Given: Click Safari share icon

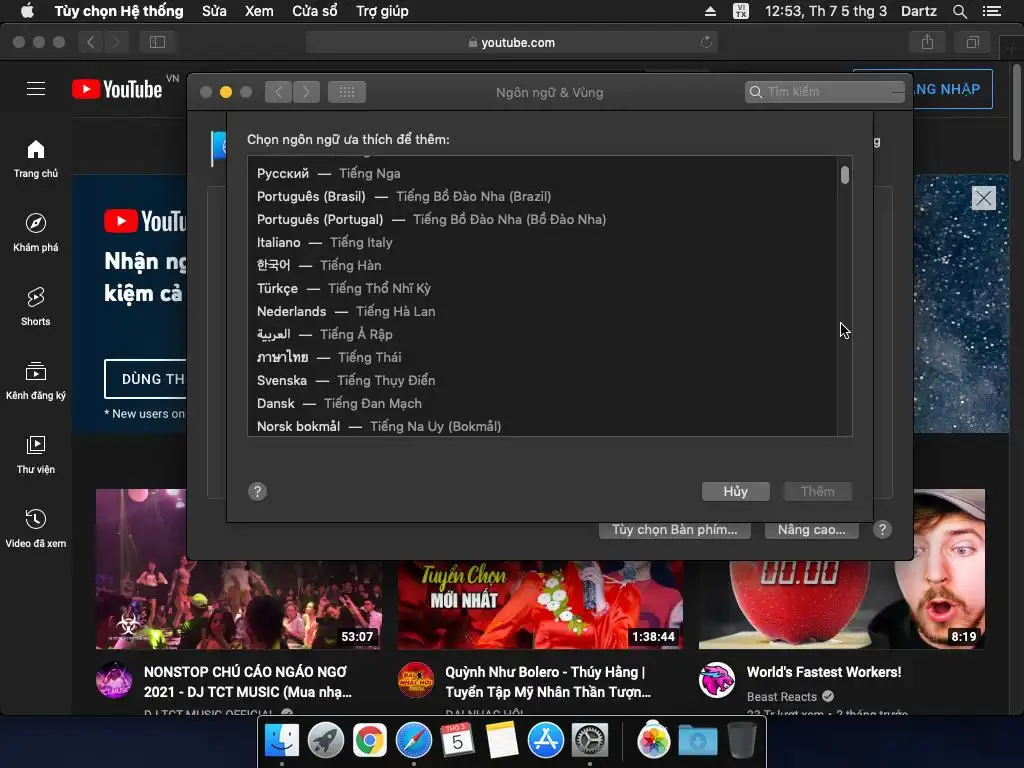Looking at the screenshot, I should point(927,42).
